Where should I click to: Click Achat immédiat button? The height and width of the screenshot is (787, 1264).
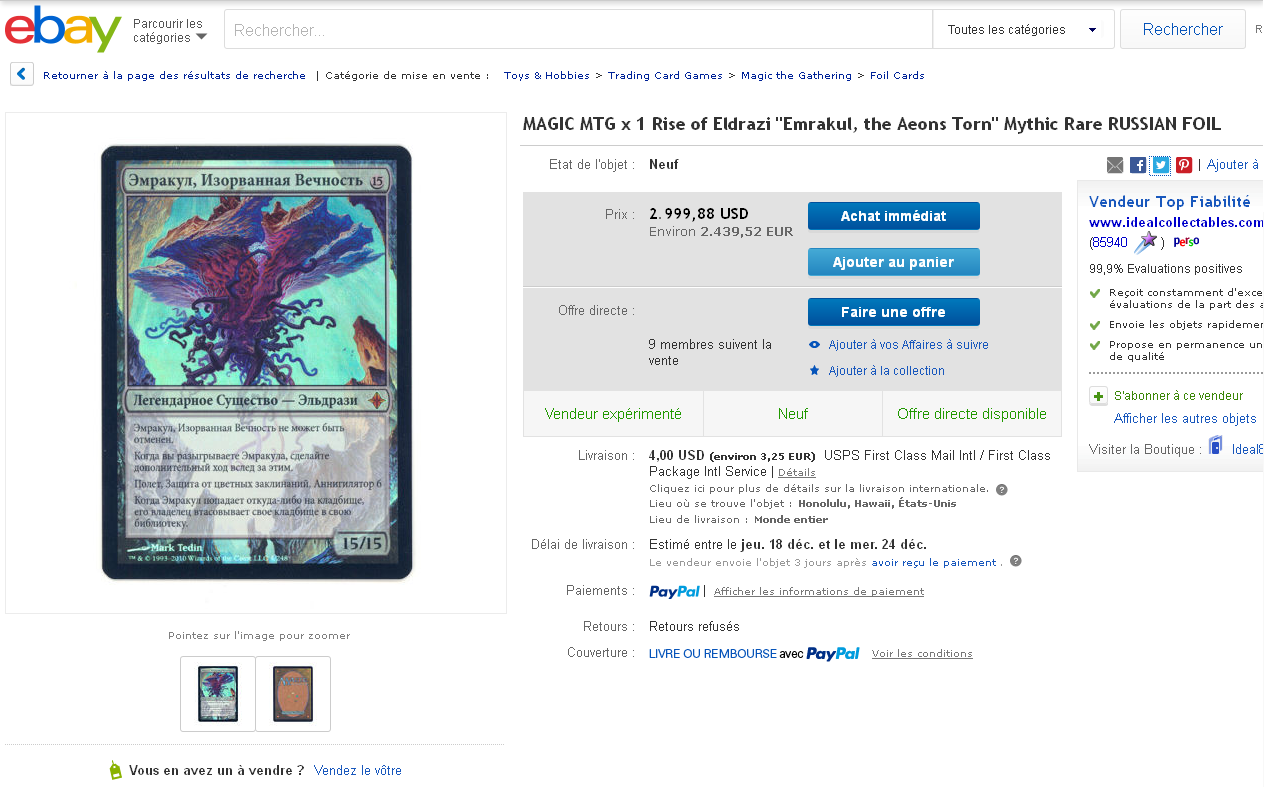click(893, 216)
